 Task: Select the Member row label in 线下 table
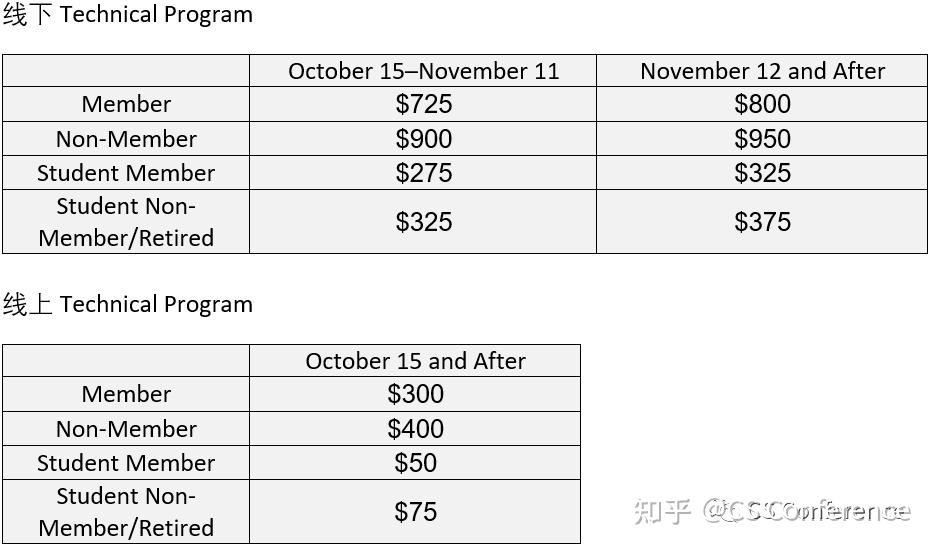pos(126,104)
